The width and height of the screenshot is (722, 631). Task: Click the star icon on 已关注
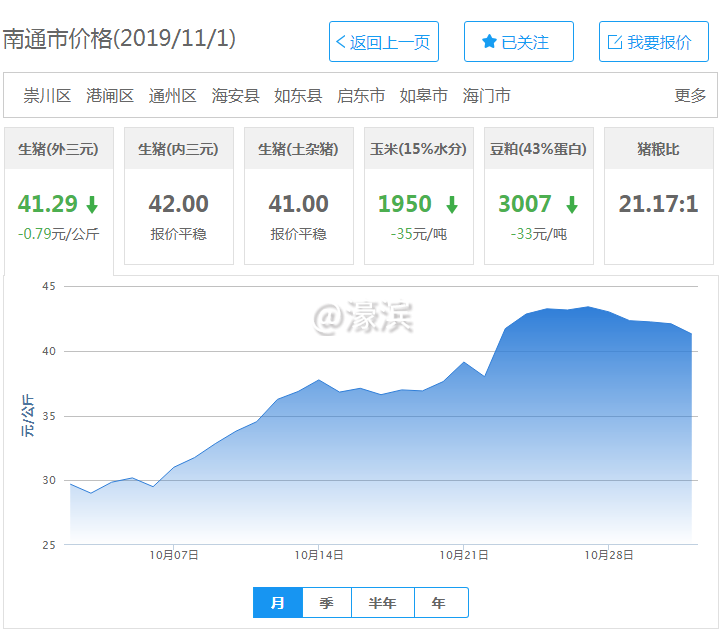[489, 42]
